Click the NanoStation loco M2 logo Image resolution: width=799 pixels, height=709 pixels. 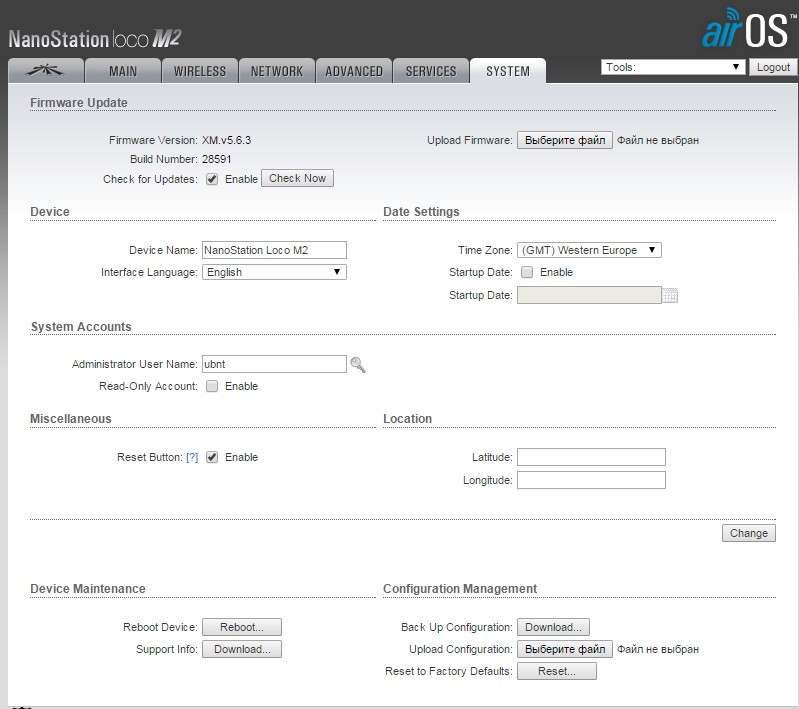point(95,39)
